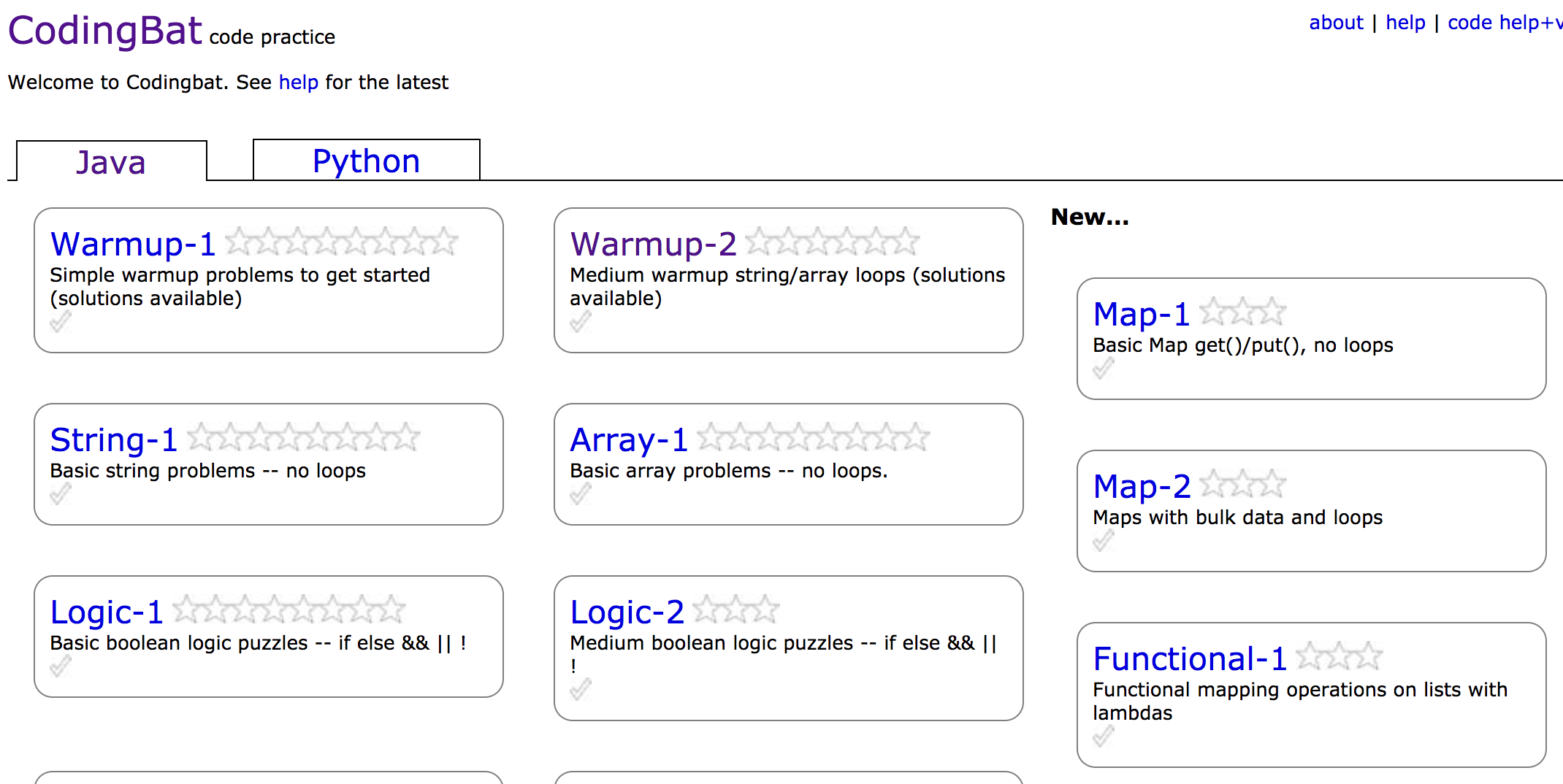Click the 'code practice' subtitle text

pos(272,37)
